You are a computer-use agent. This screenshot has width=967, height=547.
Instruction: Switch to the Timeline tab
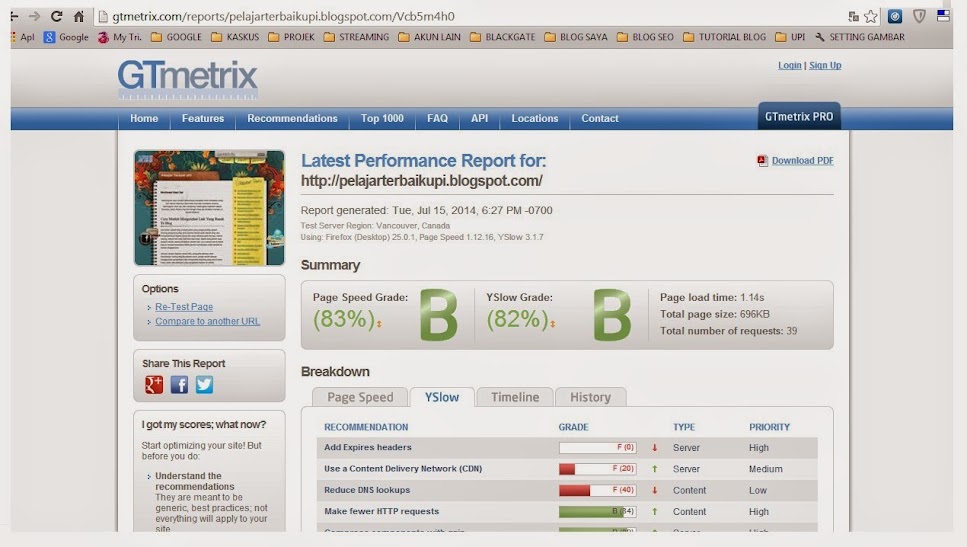515,397
